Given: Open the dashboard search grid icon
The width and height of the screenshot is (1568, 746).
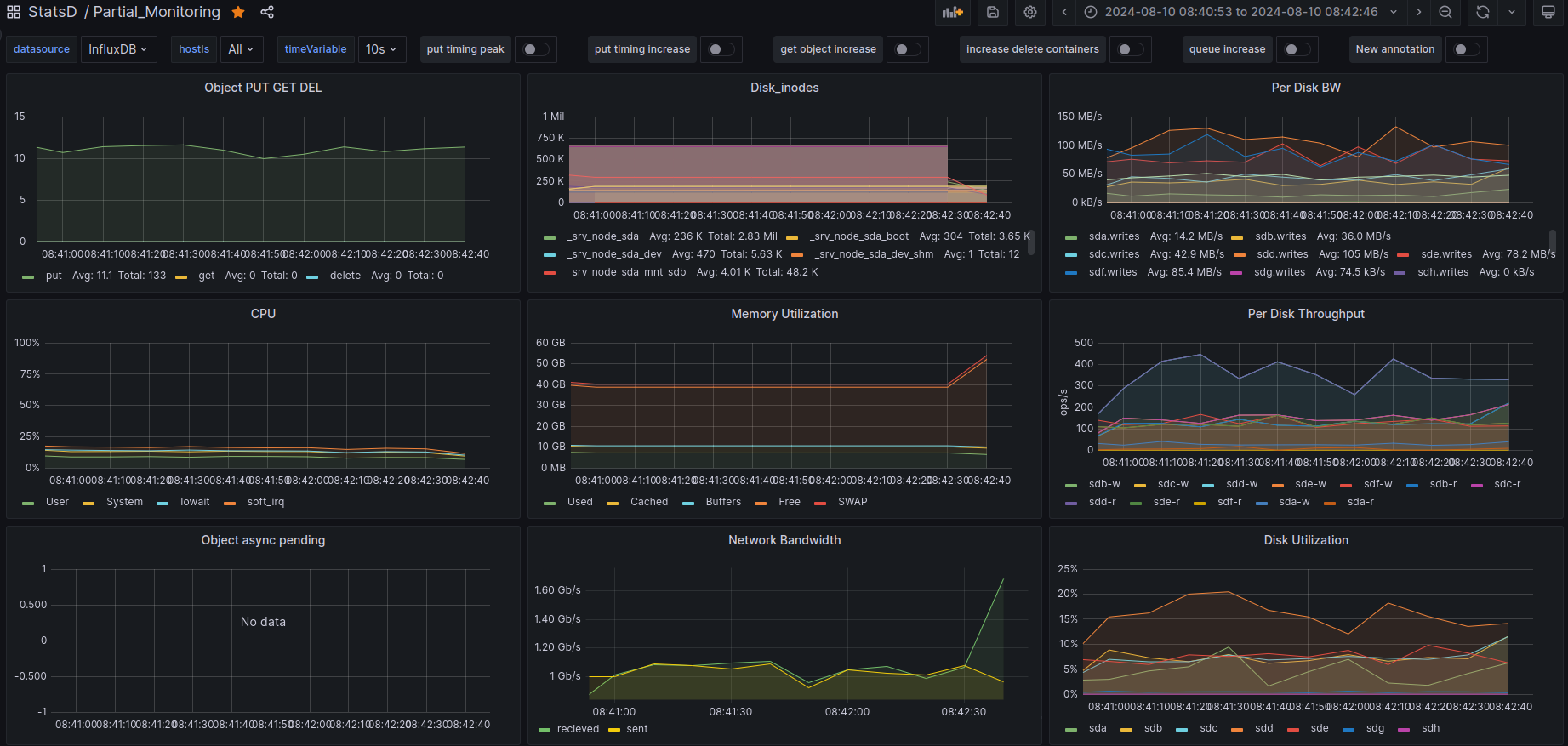Looking at the screenshot, I should point(14,12).
